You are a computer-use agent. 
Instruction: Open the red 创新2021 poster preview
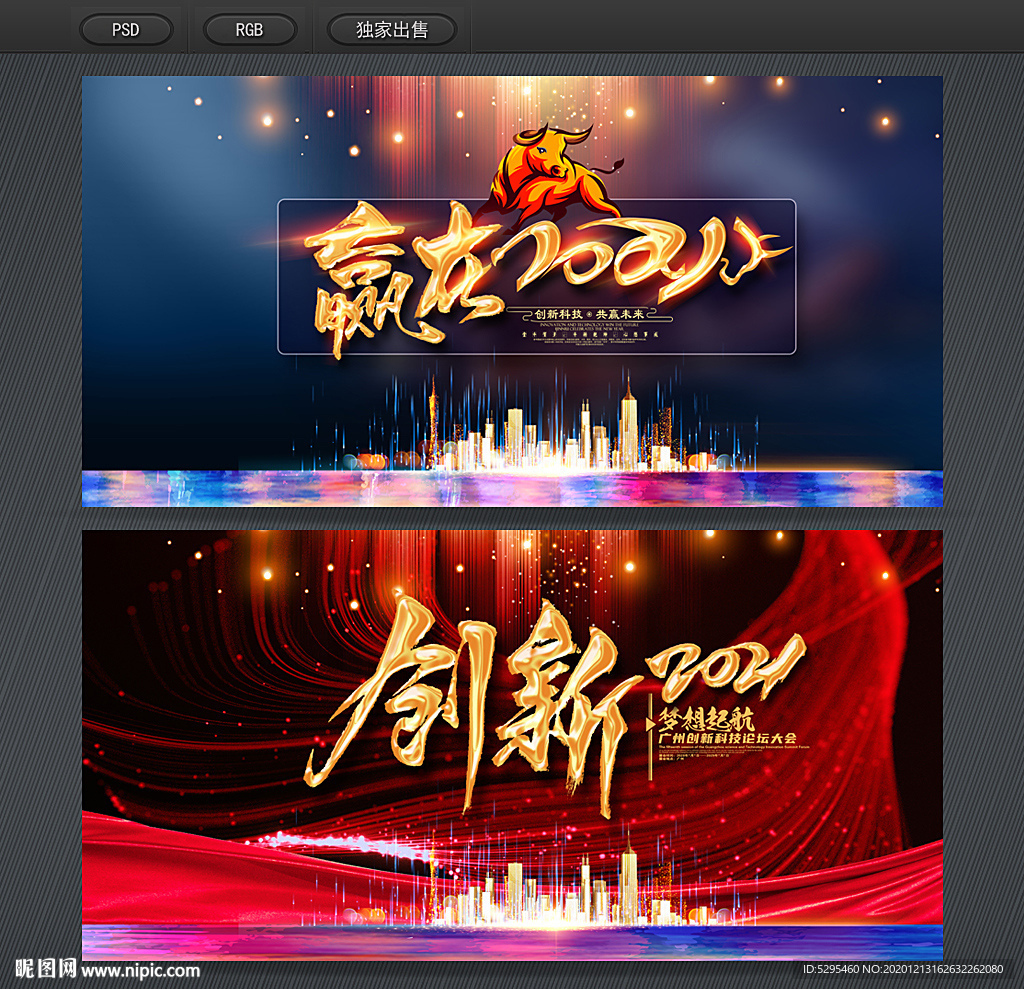512,745
